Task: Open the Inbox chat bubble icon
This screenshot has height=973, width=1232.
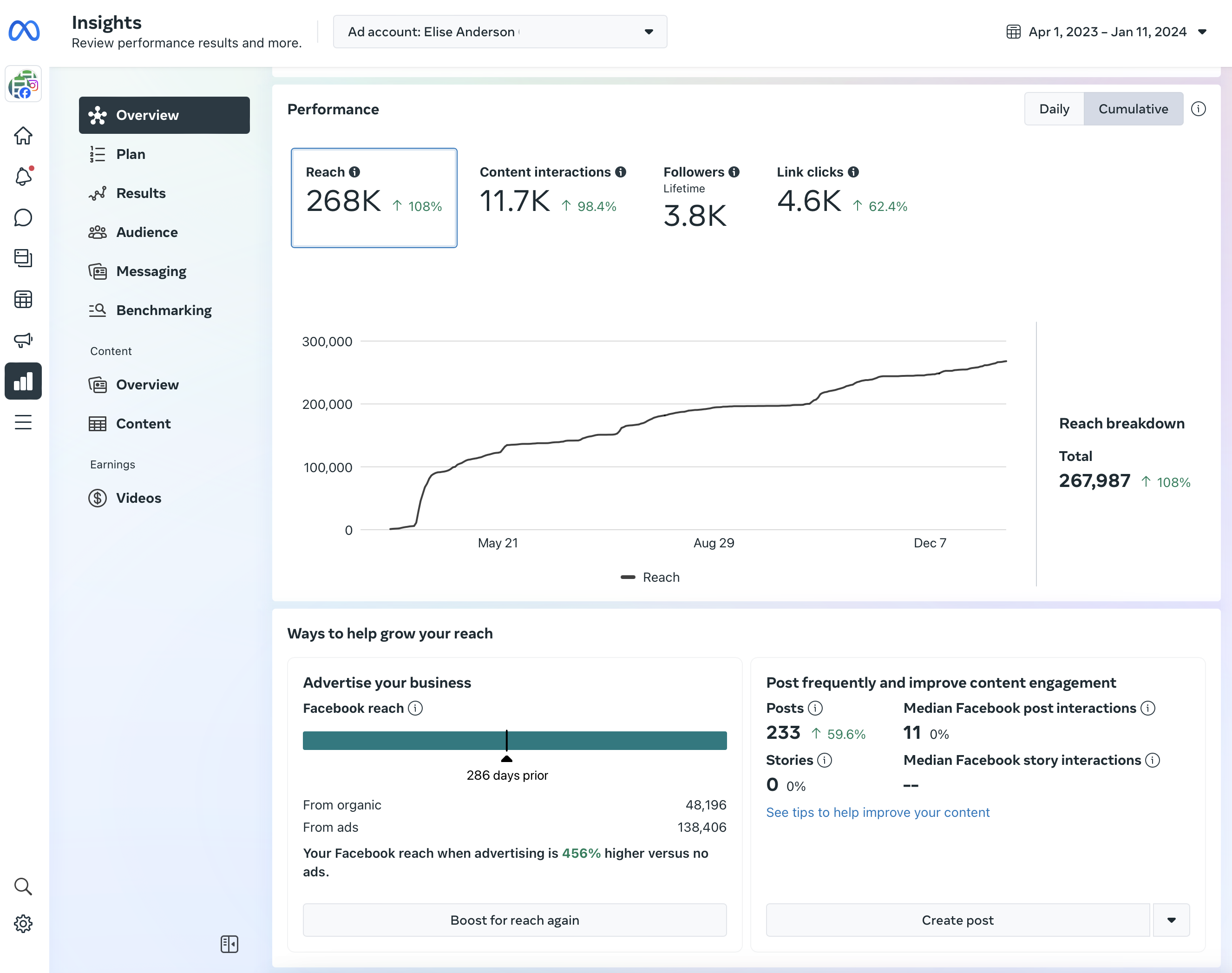Action: point(23,217)
